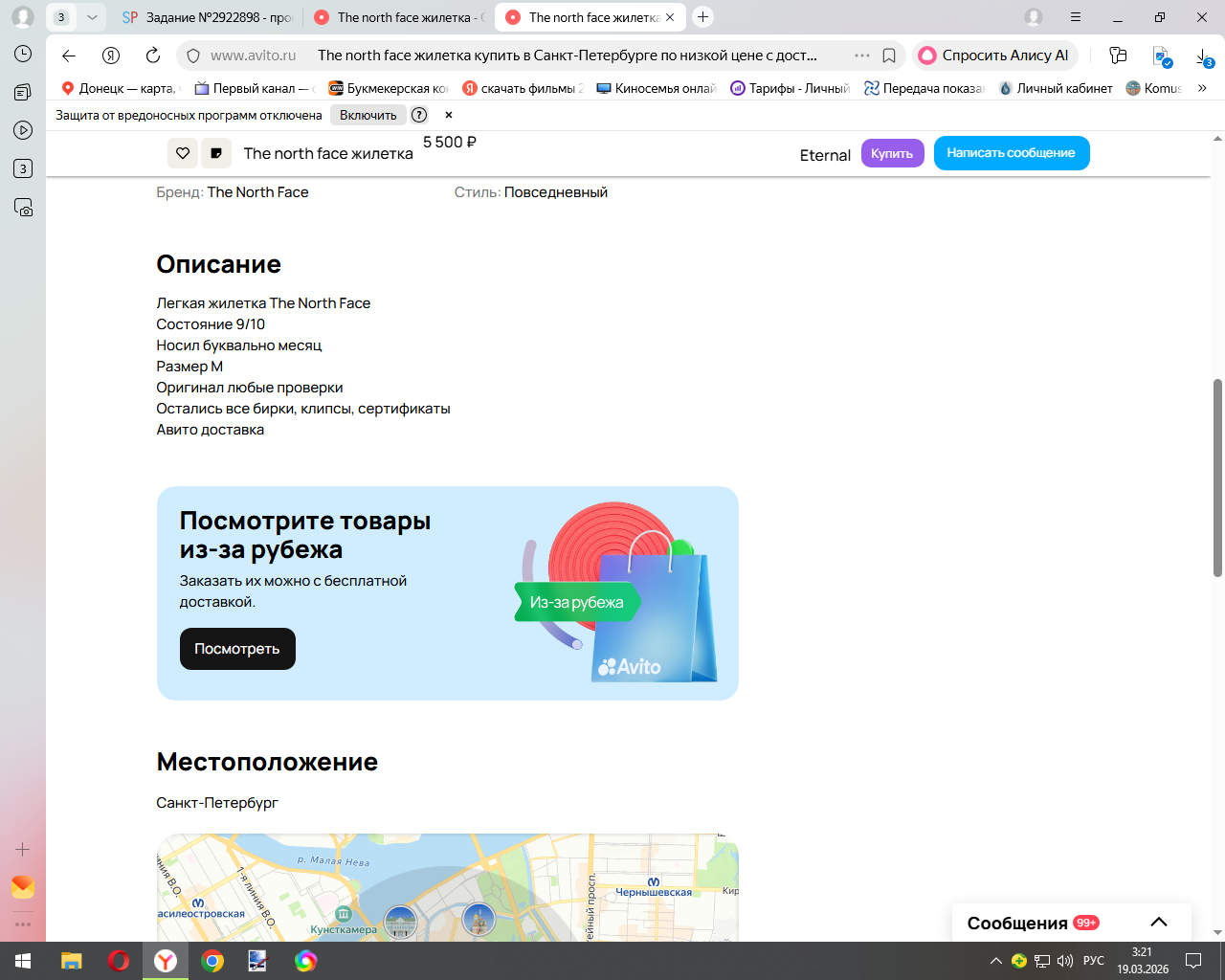Open the Киносемья онлайн bookmark
The height and width of the screenshot is (980, 1225).
657,88
